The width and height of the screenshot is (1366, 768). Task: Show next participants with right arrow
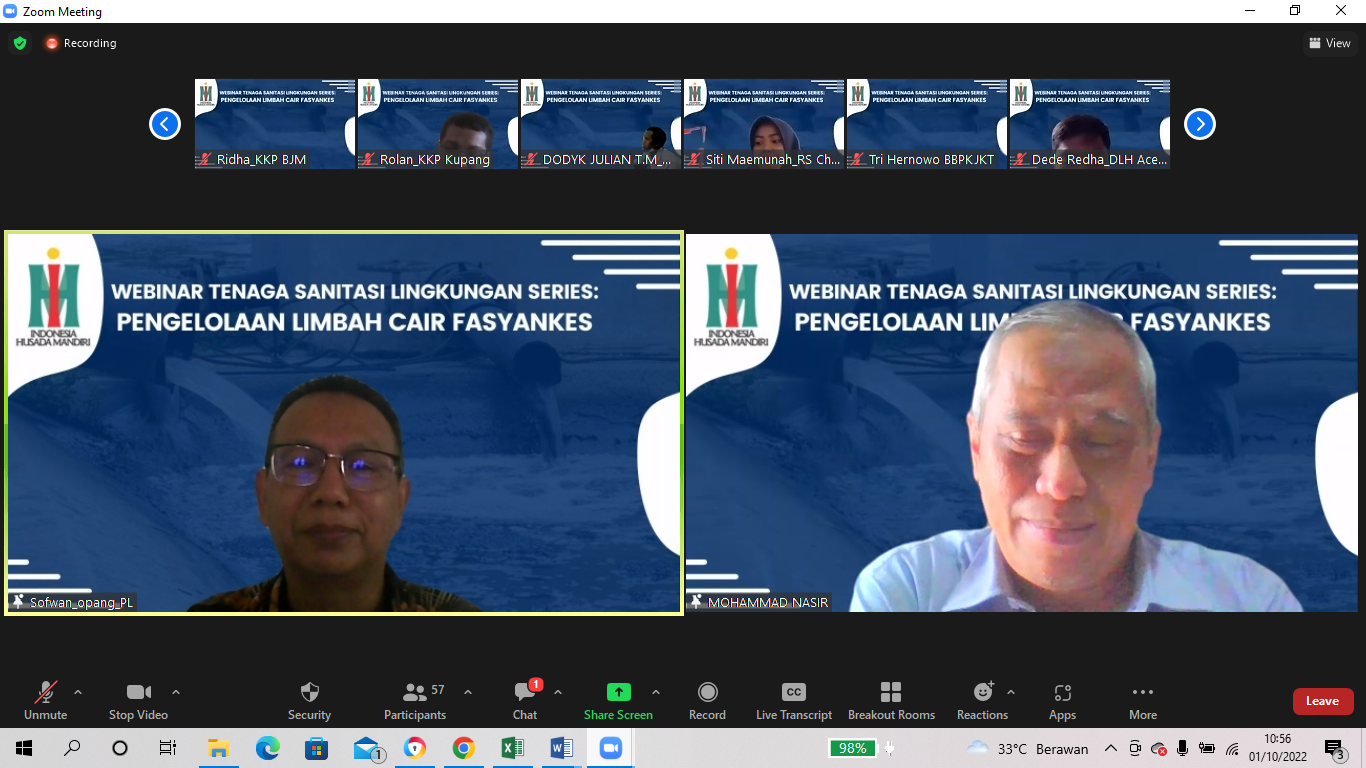[x=1200, y=124]
